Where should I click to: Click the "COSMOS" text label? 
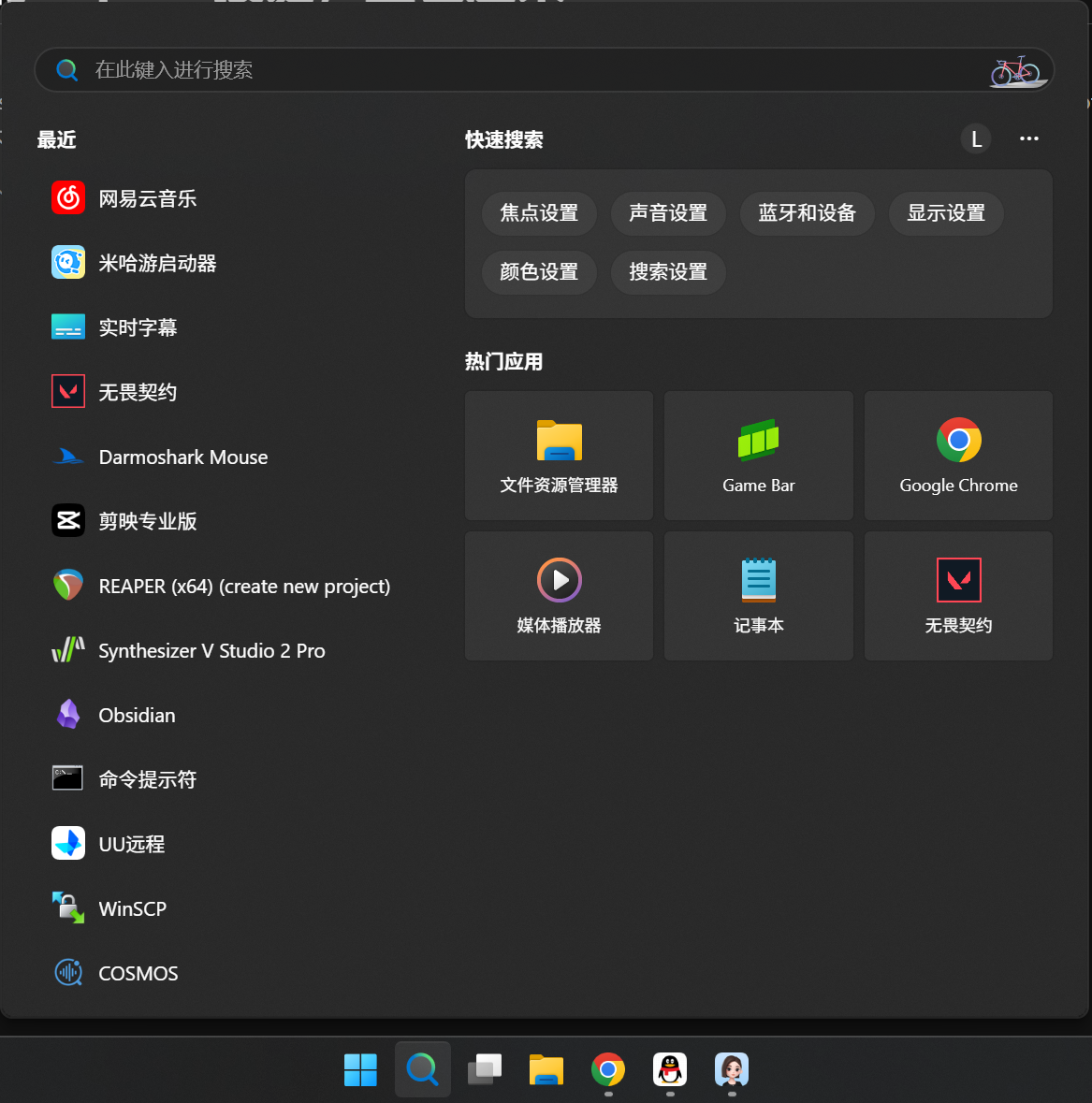point(138,974)
